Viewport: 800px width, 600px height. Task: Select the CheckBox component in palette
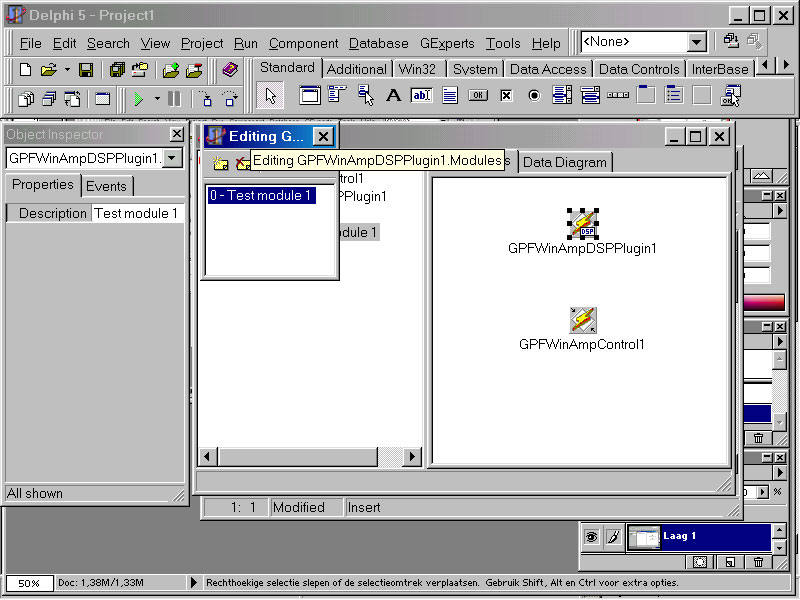(x=506, y=96)
